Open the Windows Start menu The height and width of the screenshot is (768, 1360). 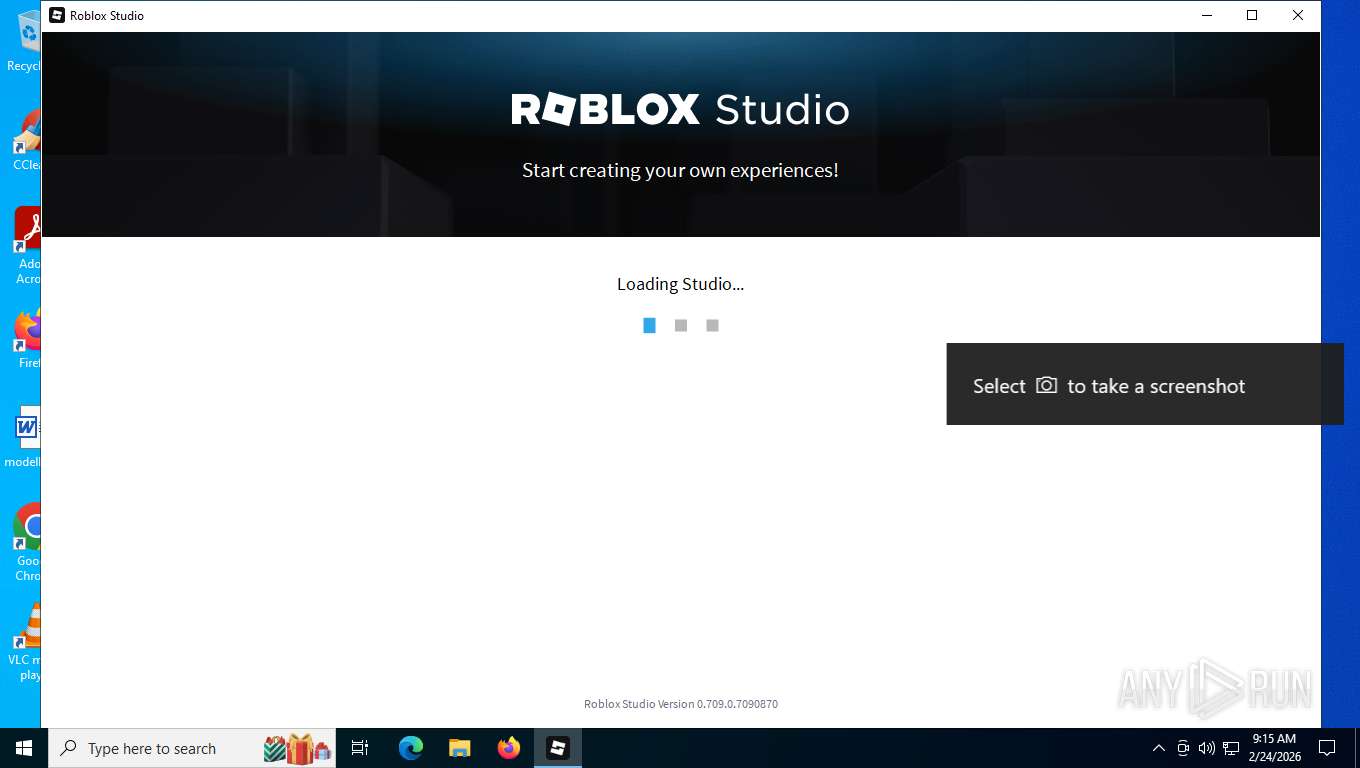coord(24,748)
